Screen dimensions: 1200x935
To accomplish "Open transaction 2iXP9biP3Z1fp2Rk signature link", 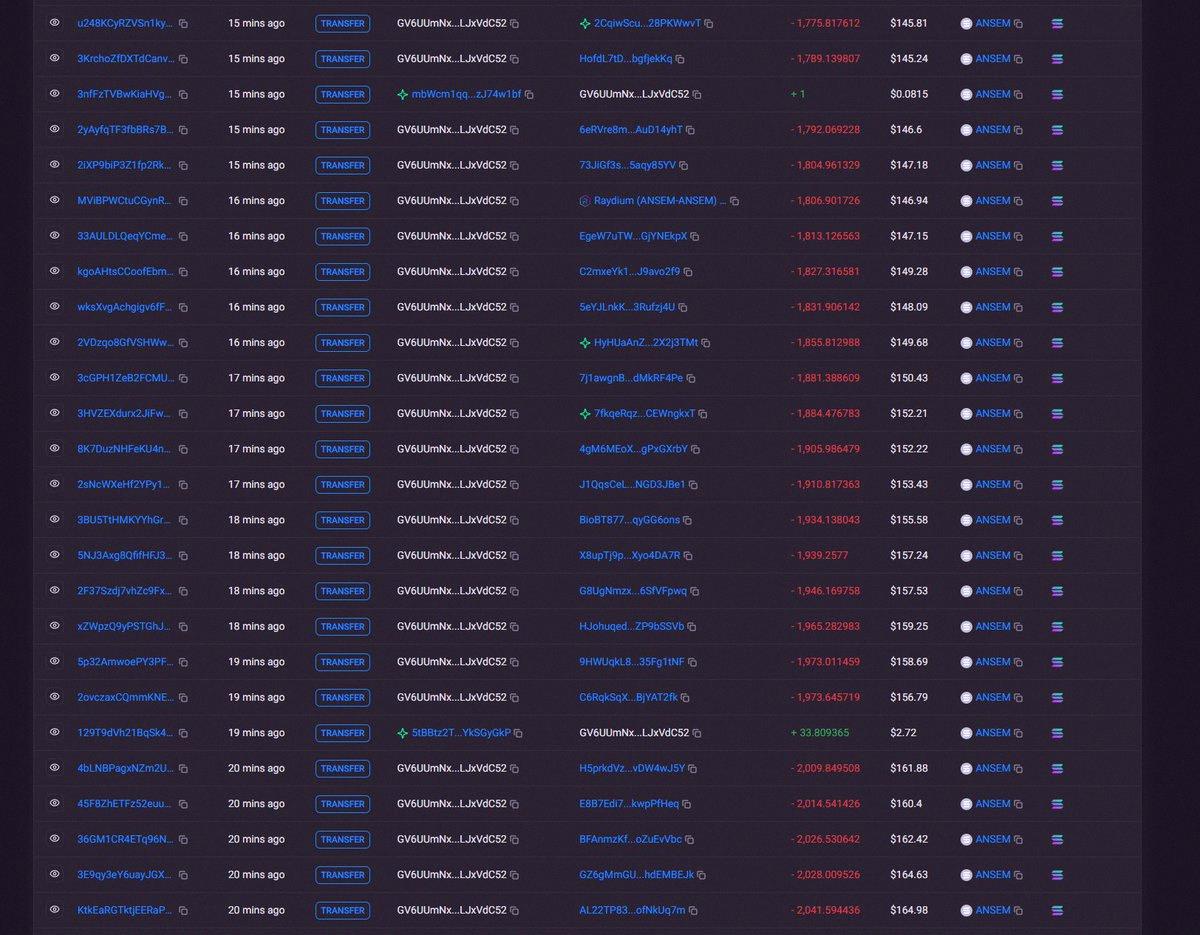I will [125, 165].
